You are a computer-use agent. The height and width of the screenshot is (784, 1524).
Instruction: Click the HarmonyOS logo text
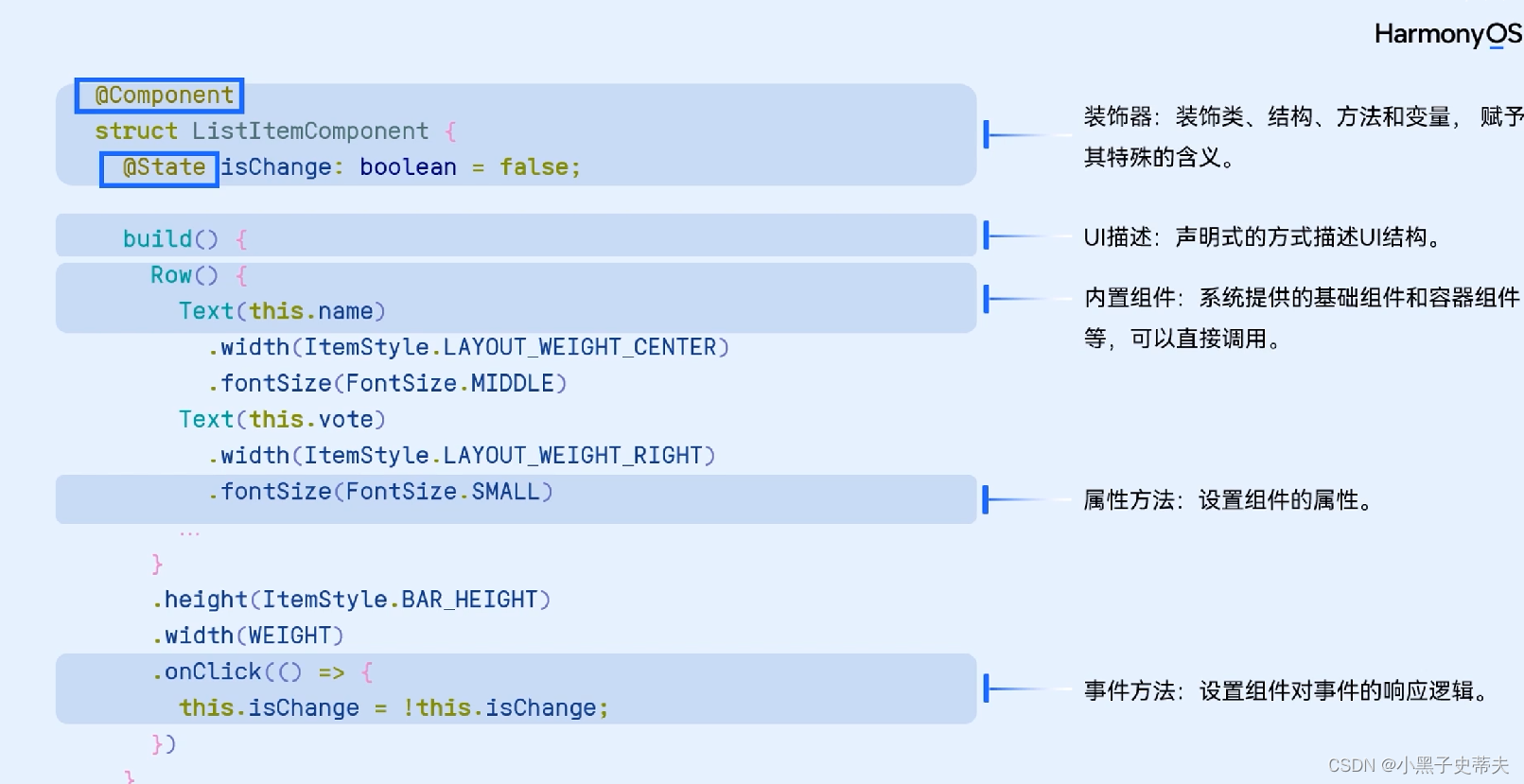[x=1447, y=35]
